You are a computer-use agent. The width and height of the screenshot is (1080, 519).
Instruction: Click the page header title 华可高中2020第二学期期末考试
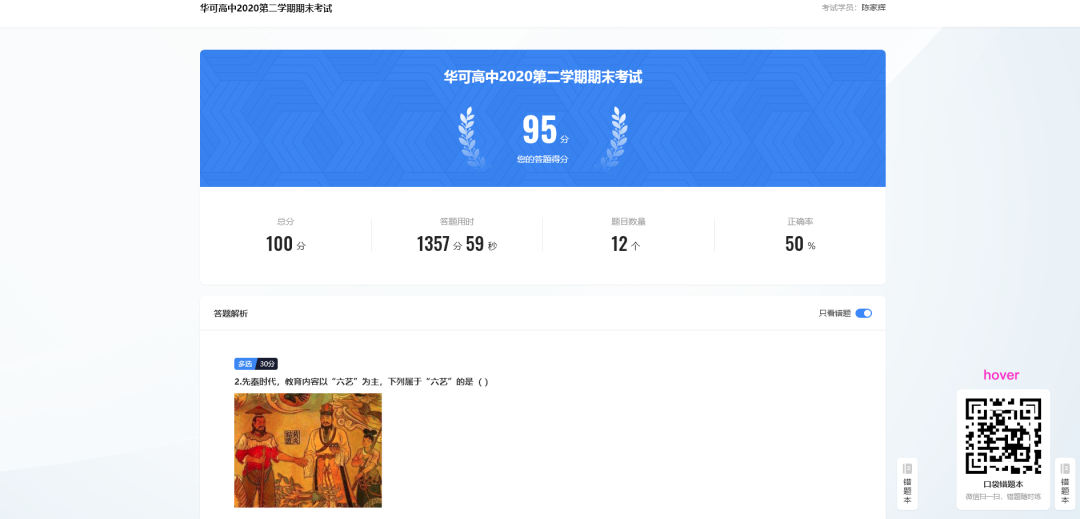pos(266,8)
